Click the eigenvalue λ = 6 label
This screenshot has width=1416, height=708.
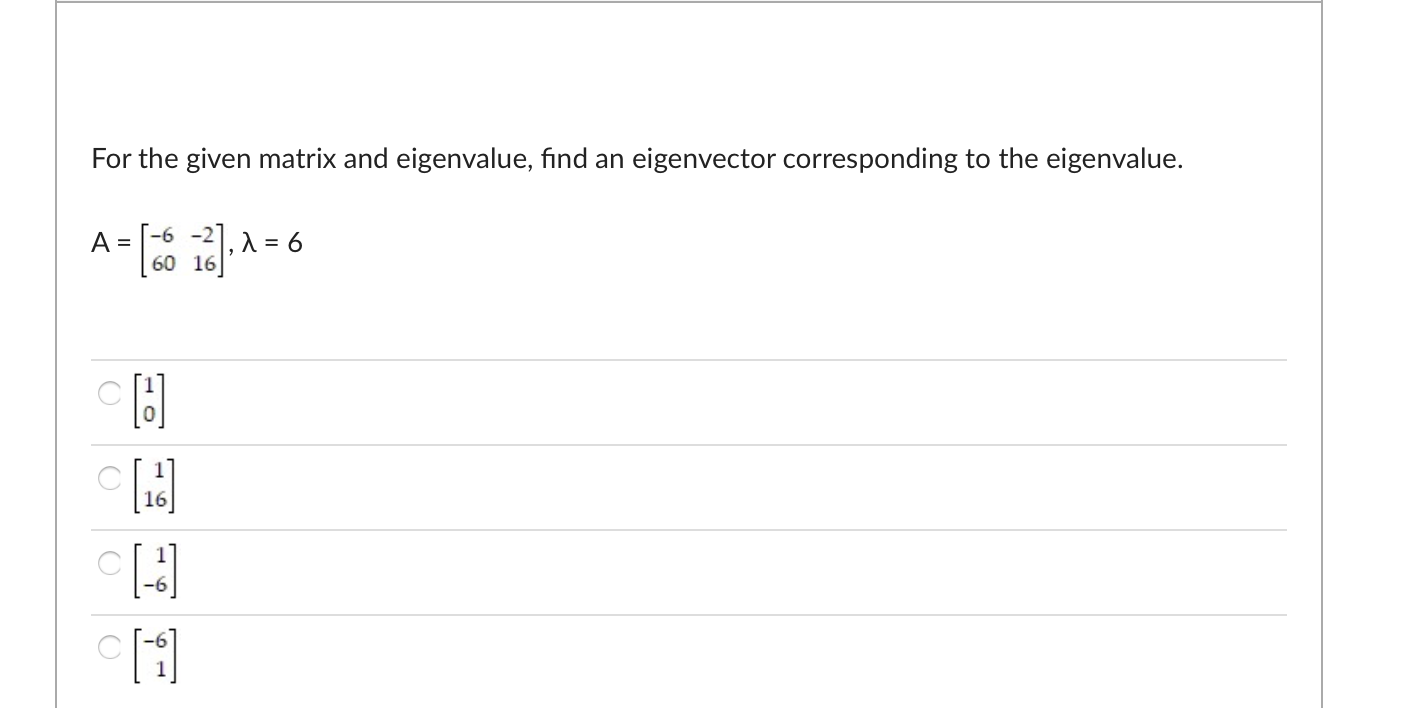click(x=272, y=243)
